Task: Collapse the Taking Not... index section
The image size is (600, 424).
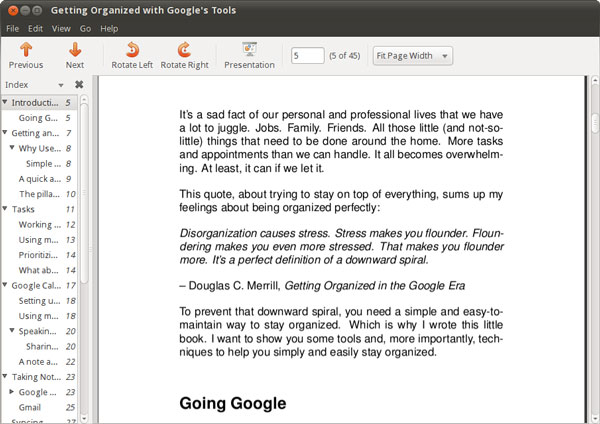Action: click(5, 376)
